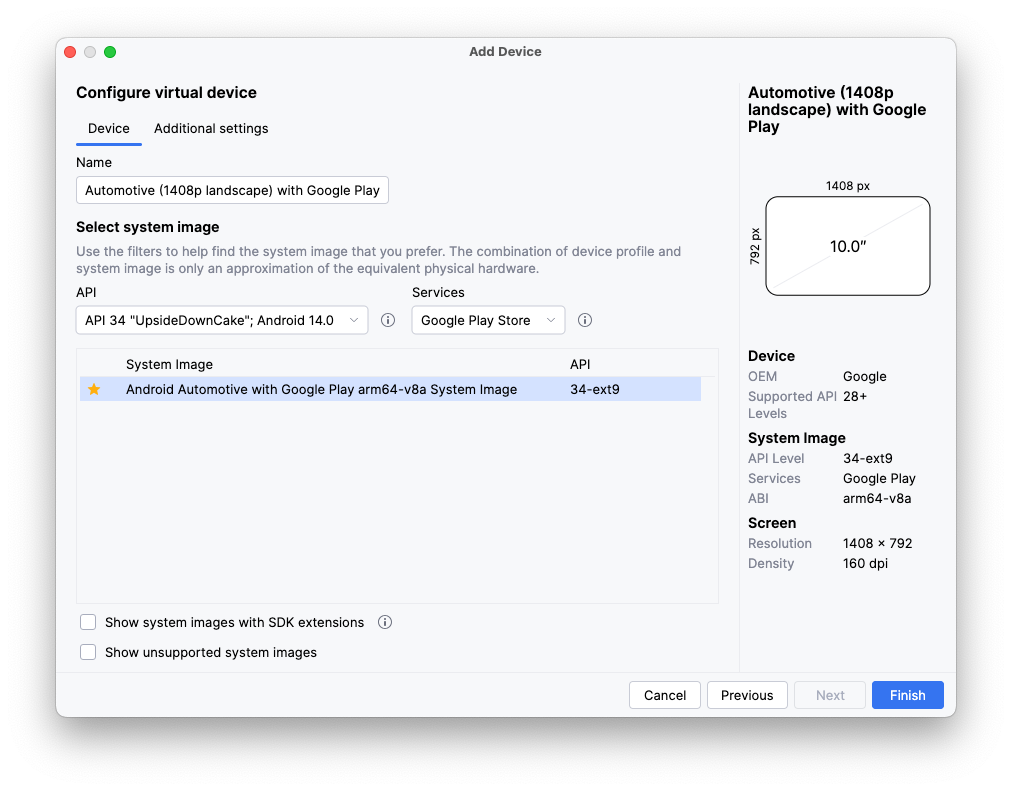Go back with the Previous button
1012x791 pixels.
[x=747, y=695]
